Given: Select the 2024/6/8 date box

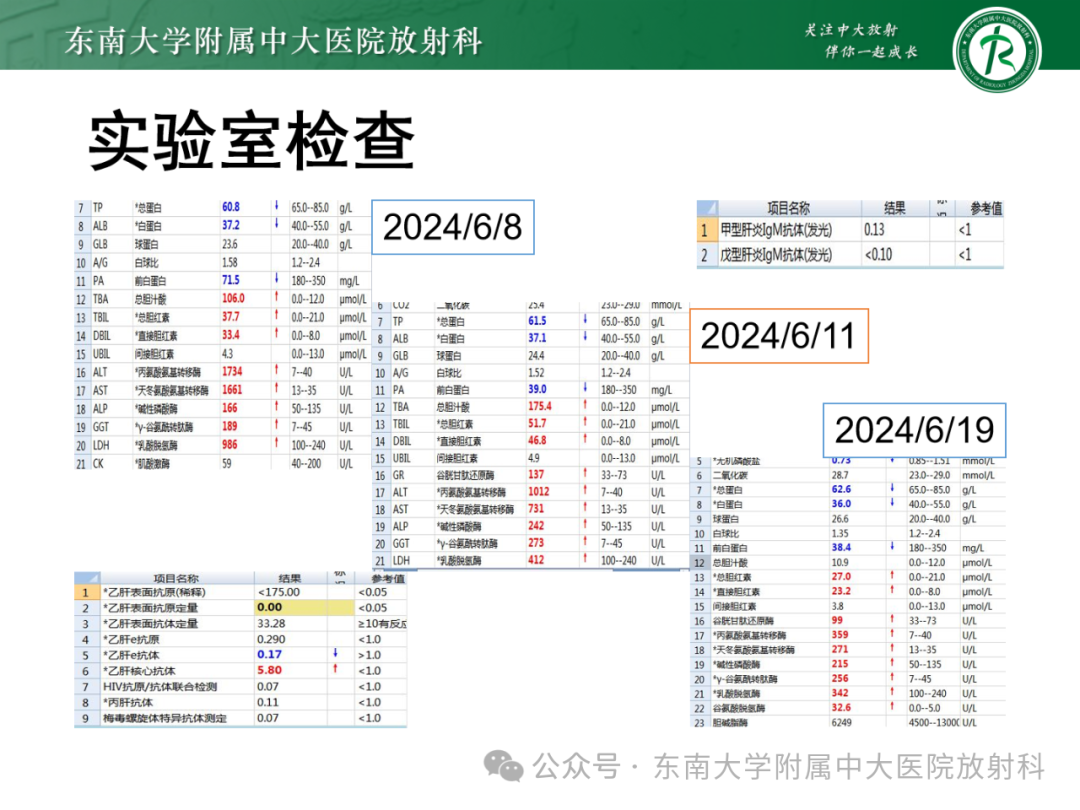Looking at the screenshot, I should (453, 227).
